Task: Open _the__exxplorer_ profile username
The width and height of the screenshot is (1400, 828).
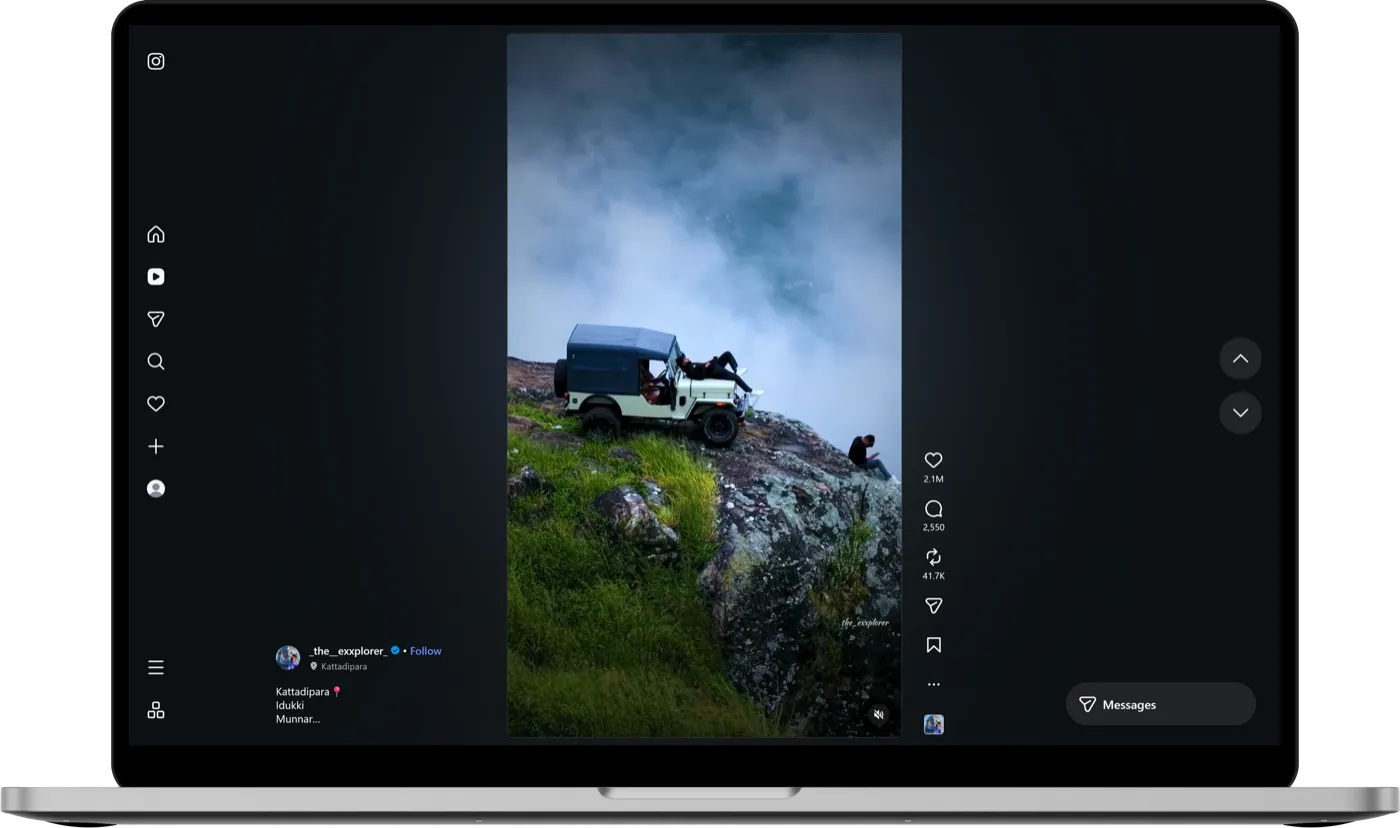Action: [x=348, y=651]
